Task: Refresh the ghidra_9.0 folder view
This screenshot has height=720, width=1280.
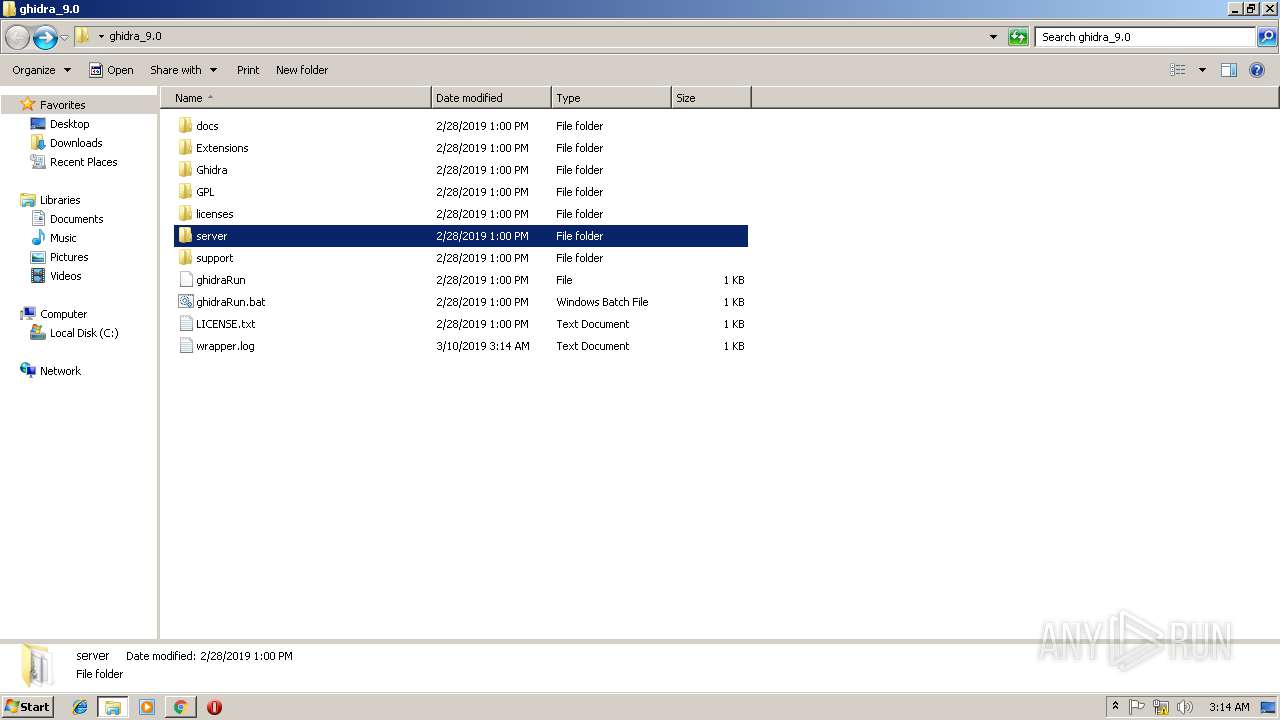Action: [x=1018, y=37]
